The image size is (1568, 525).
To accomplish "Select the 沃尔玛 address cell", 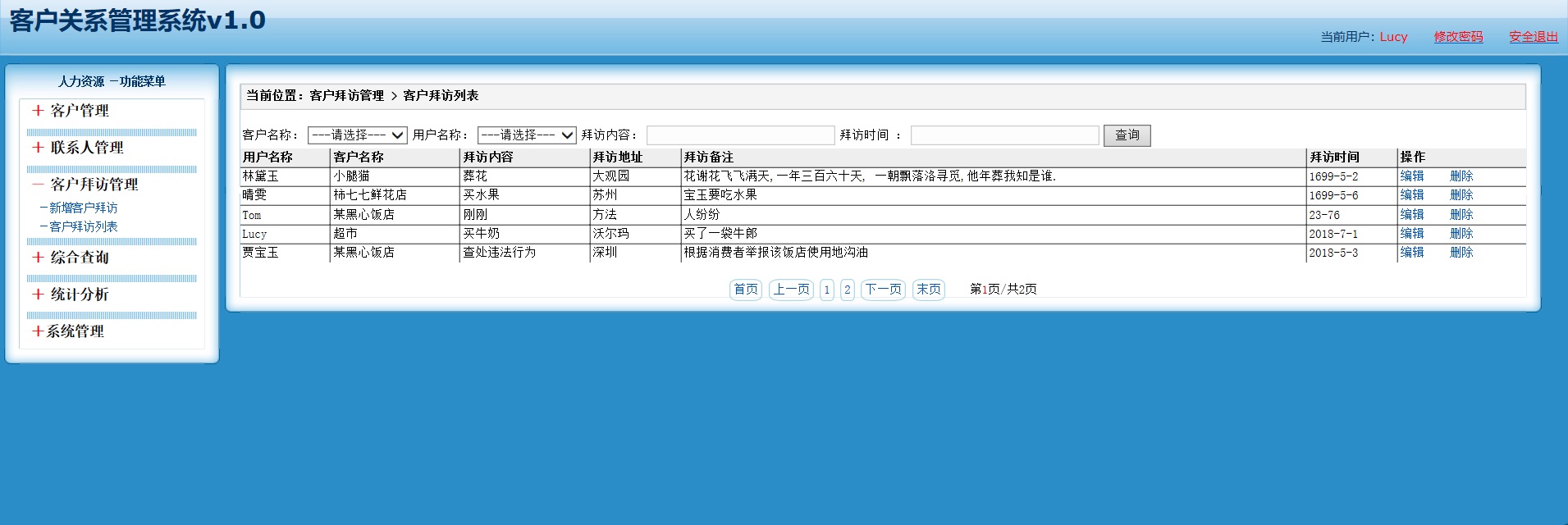I will tap(610, 234).
